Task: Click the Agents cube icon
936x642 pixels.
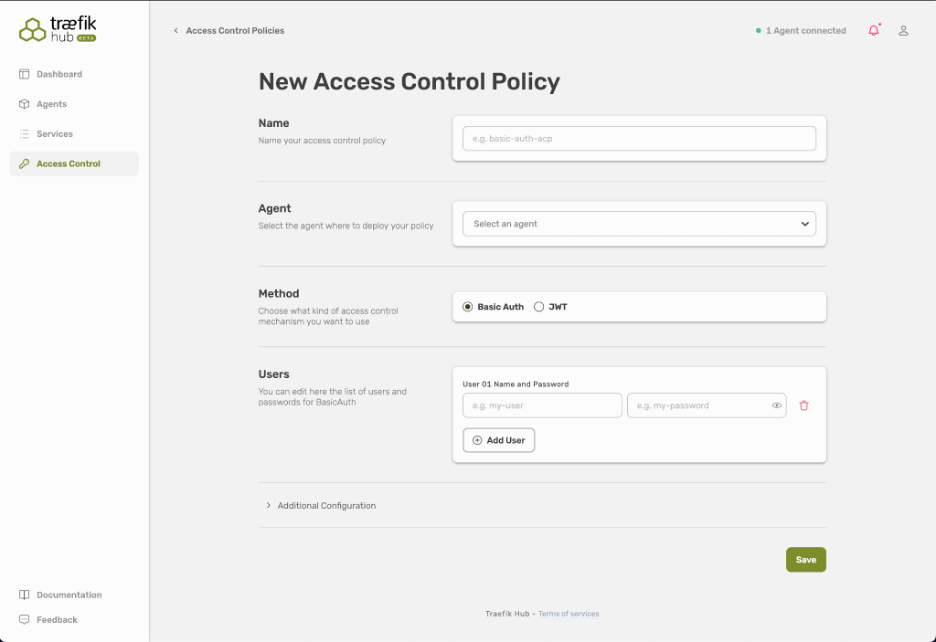Action: coord(25,104)
